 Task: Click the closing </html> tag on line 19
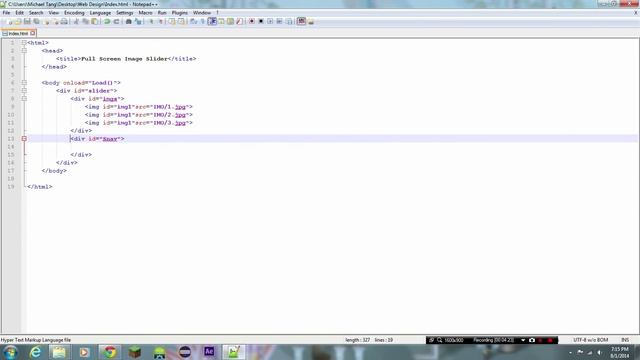(x=40, y=187)
